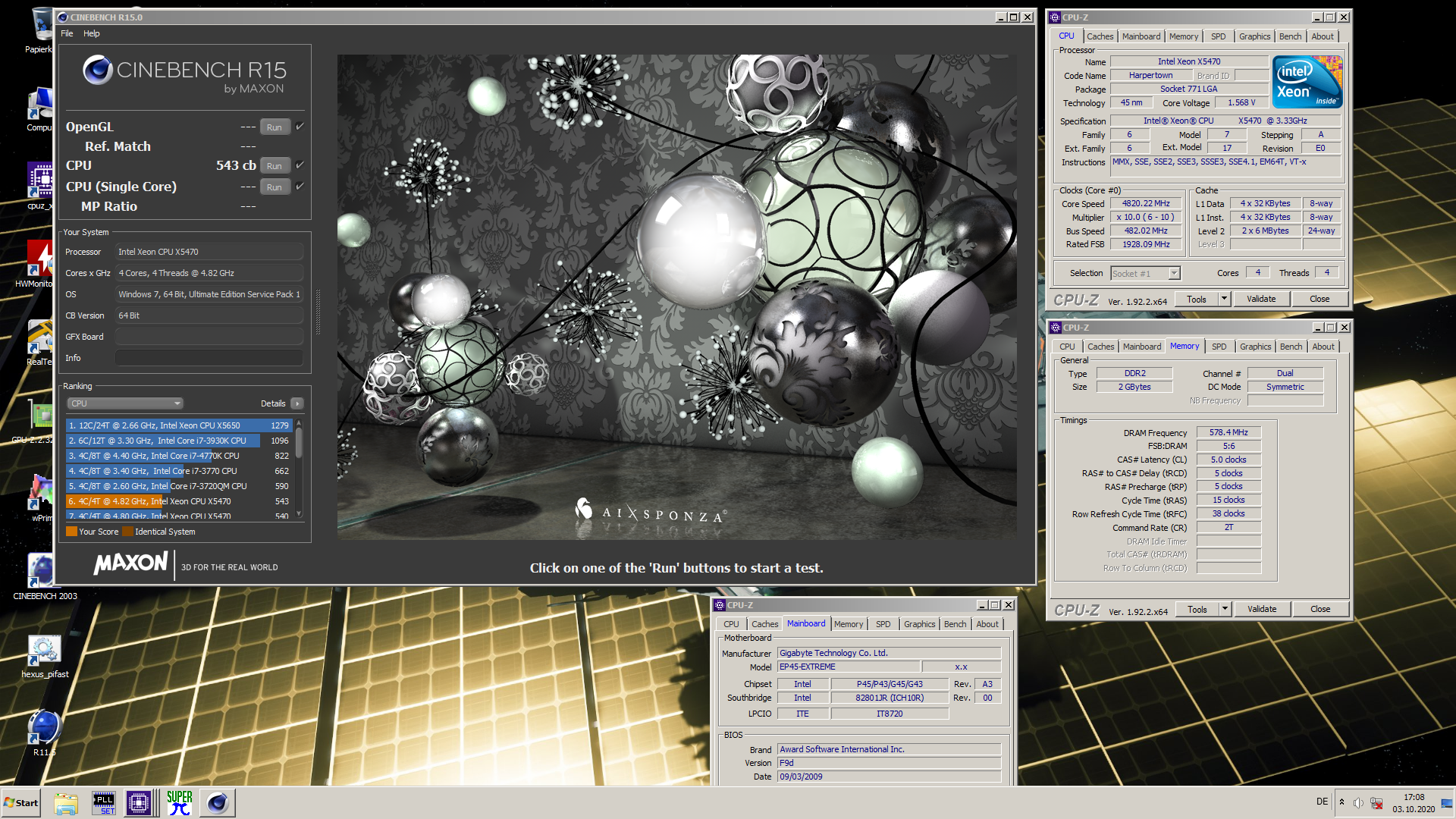This screenshot has height=819, width=1456.
Task: Open the hexus_pifast desktop icon
Action: click(x=45, y=656)
